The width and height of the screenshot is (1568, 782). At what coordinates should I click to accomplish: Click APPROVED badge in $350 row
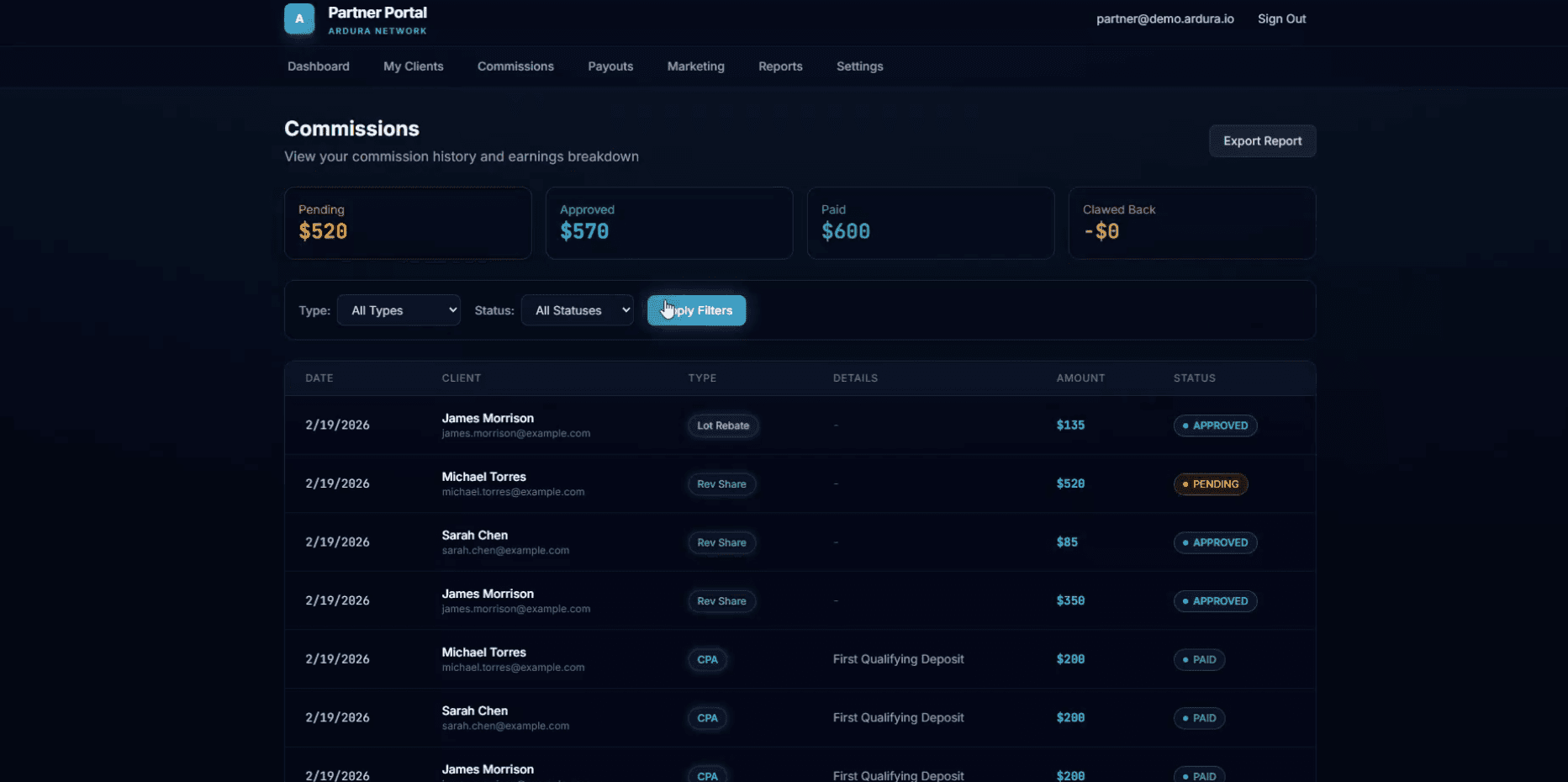[1216, 601]
